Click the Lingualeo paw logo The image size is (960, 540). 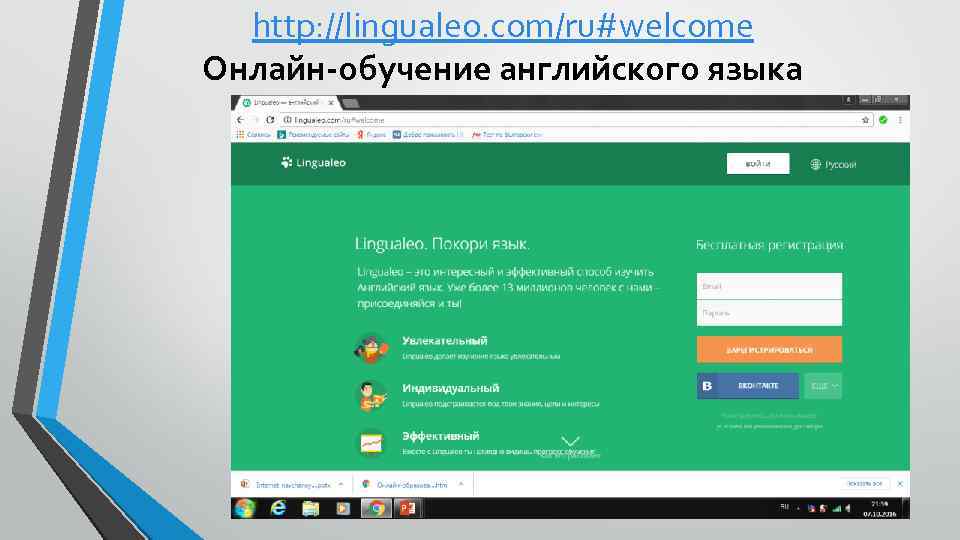[286, 162]
